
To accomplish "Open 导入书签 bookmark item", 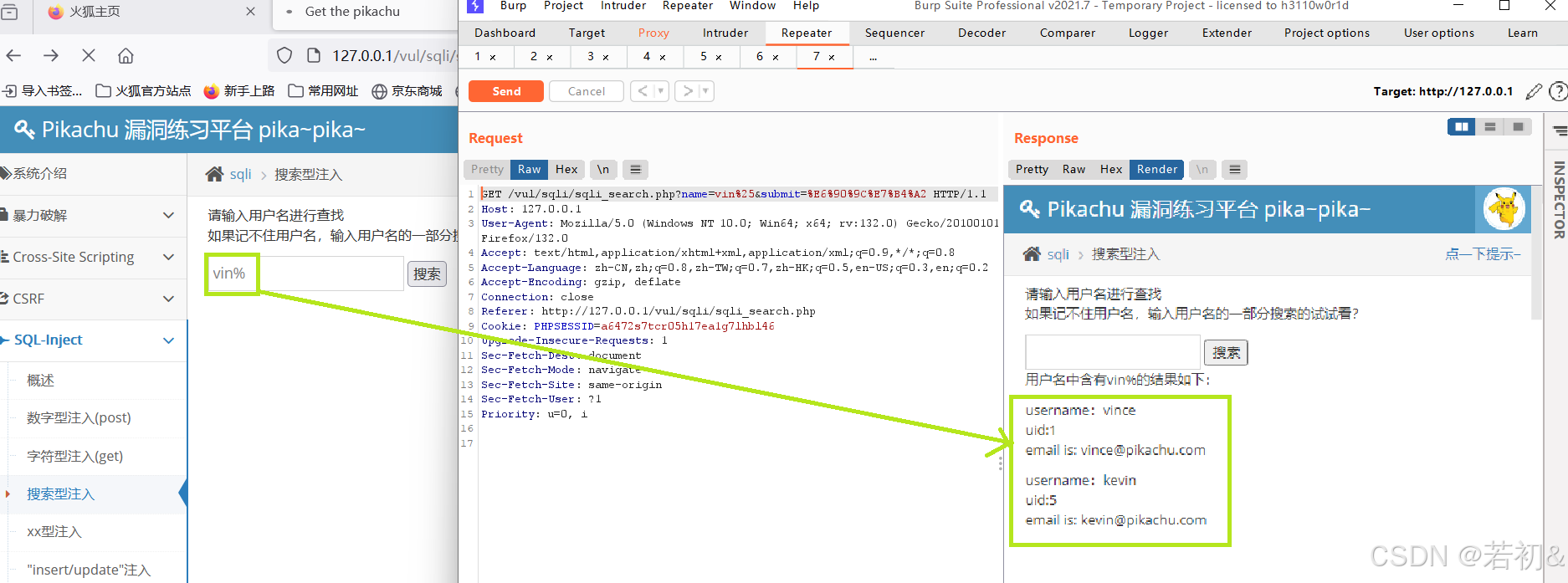I will point(43,91).
